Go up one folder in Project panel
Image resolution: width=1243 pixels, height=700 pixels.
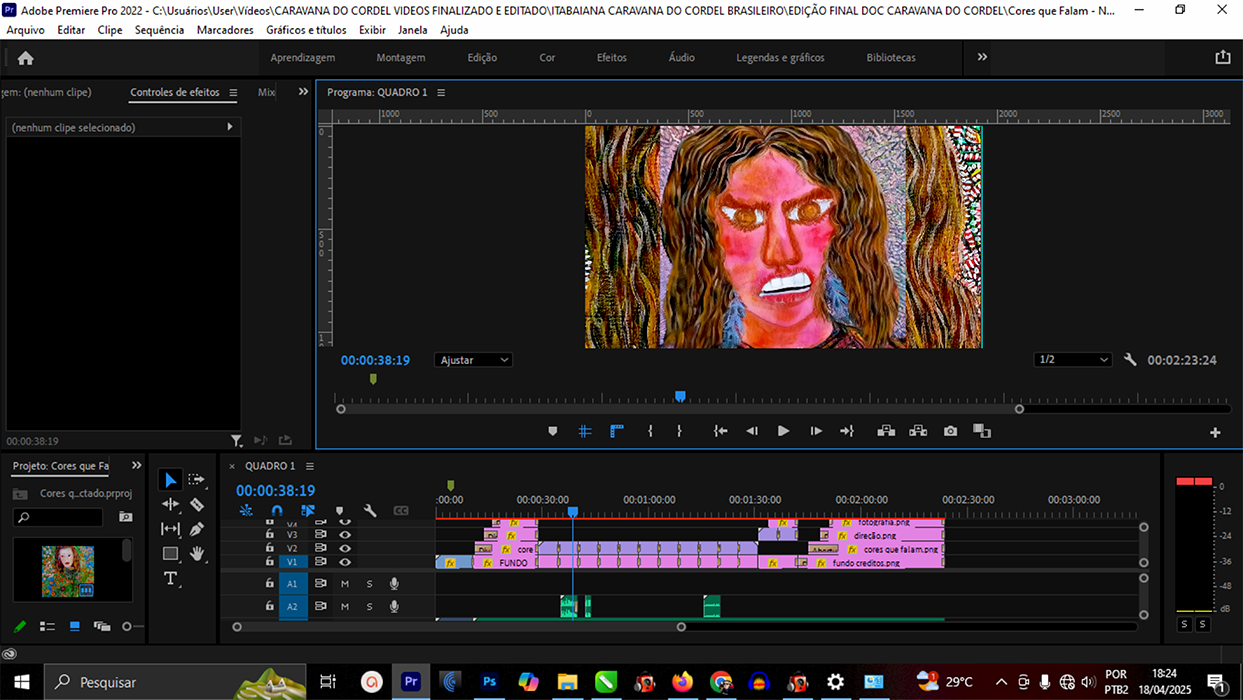pos(20,494)
